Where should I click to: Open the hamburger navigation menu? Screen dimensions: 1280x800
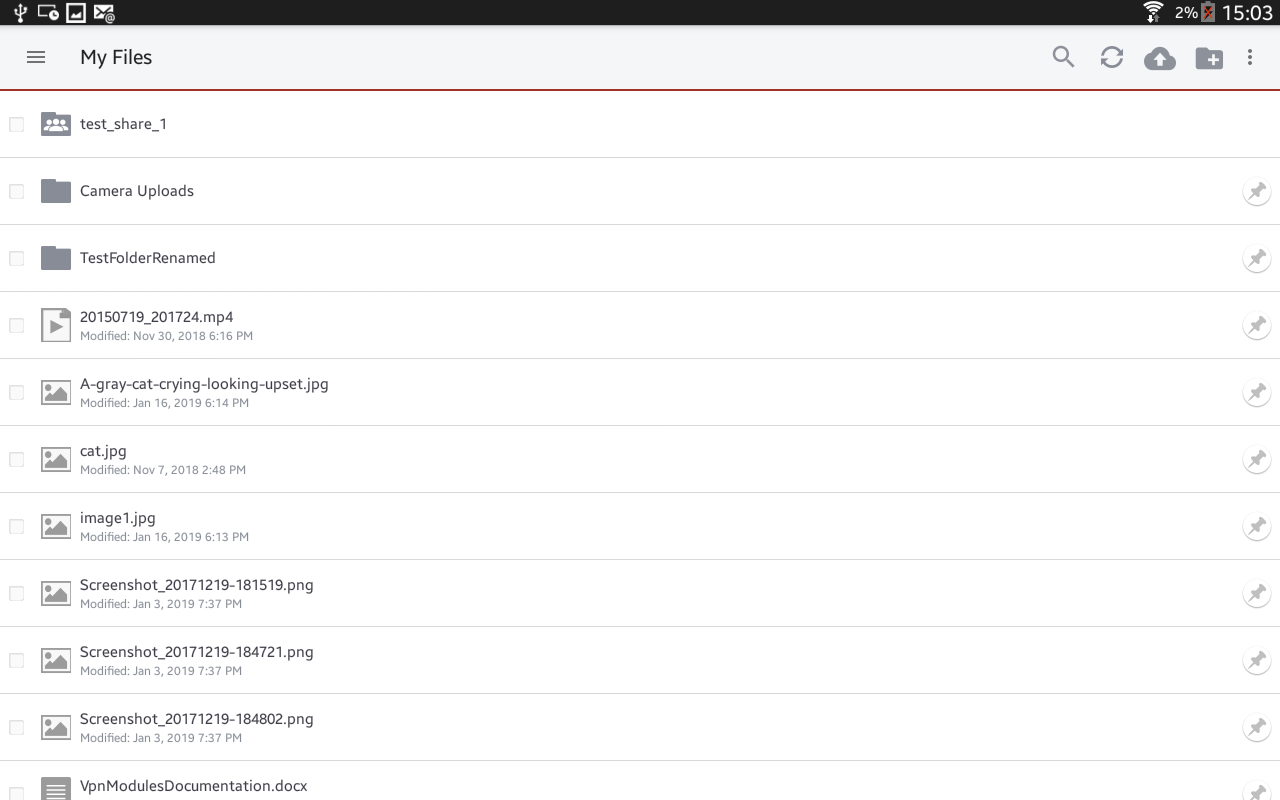coord(36,57)
